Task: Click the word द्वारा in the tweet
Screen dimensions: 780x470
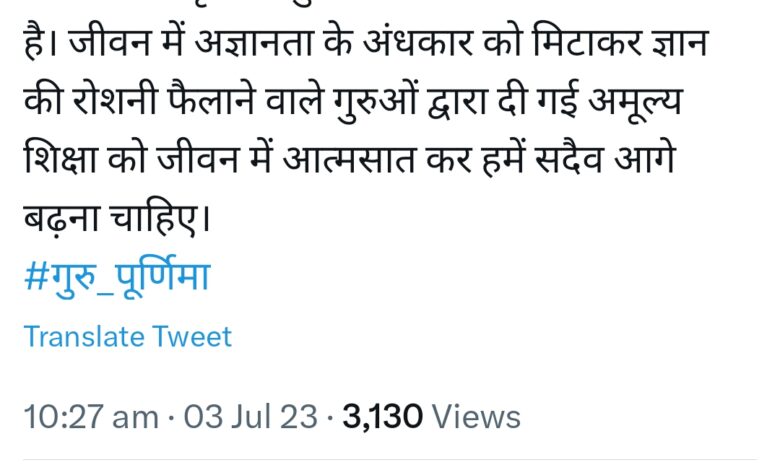Action: 457,102
